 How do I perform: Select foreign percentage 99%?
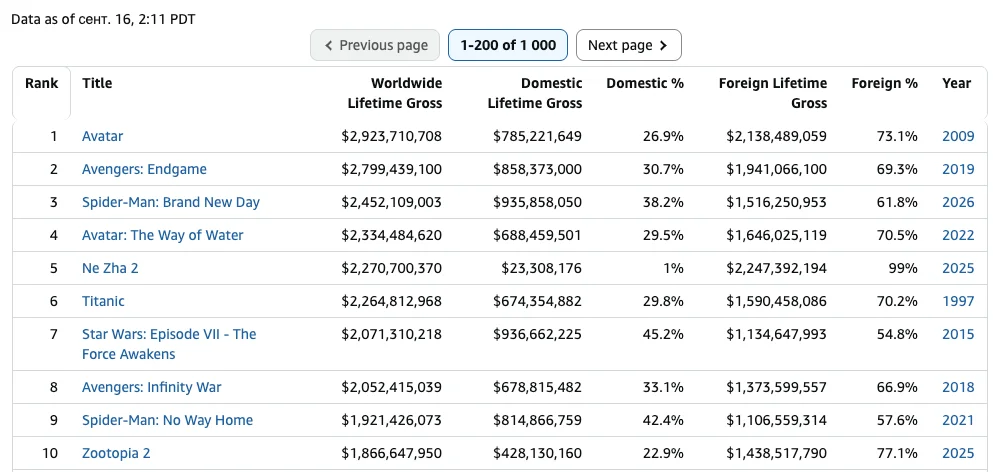click(x=903, y=268)
